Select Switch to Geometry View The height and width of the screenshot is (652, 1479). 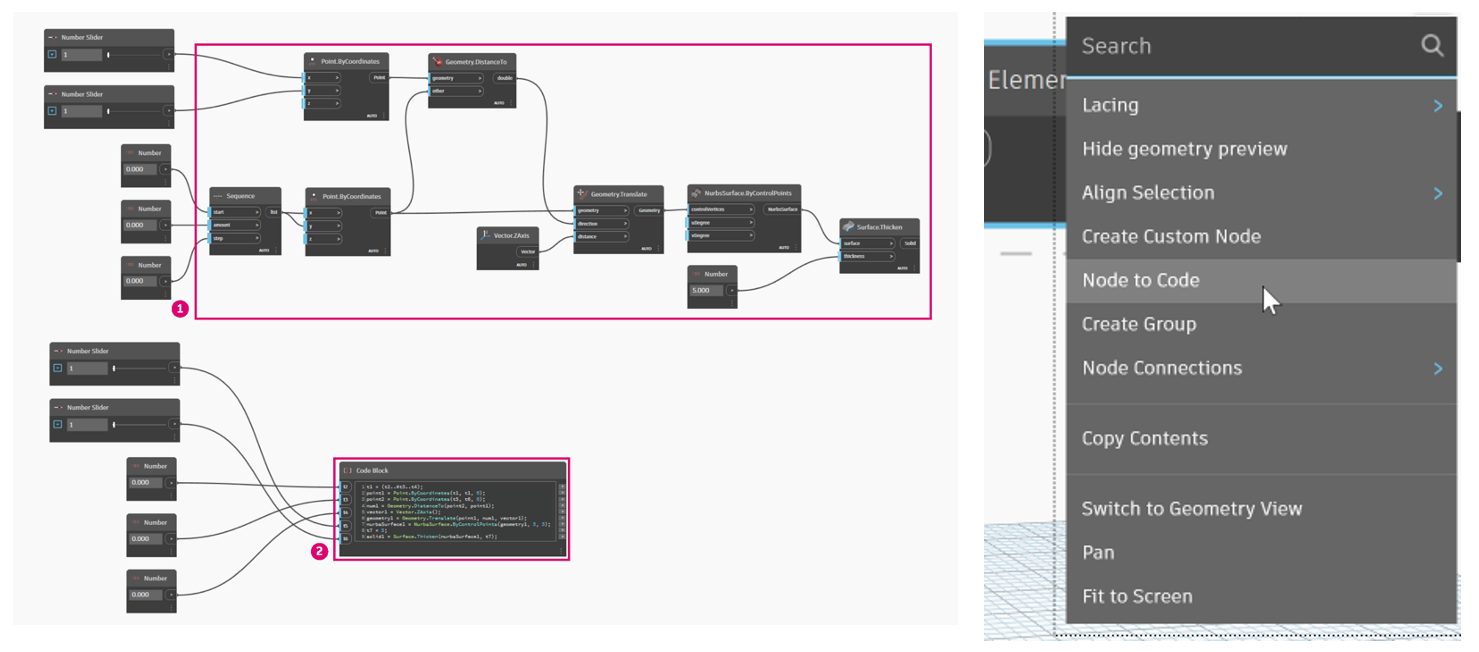[1261, 508]
